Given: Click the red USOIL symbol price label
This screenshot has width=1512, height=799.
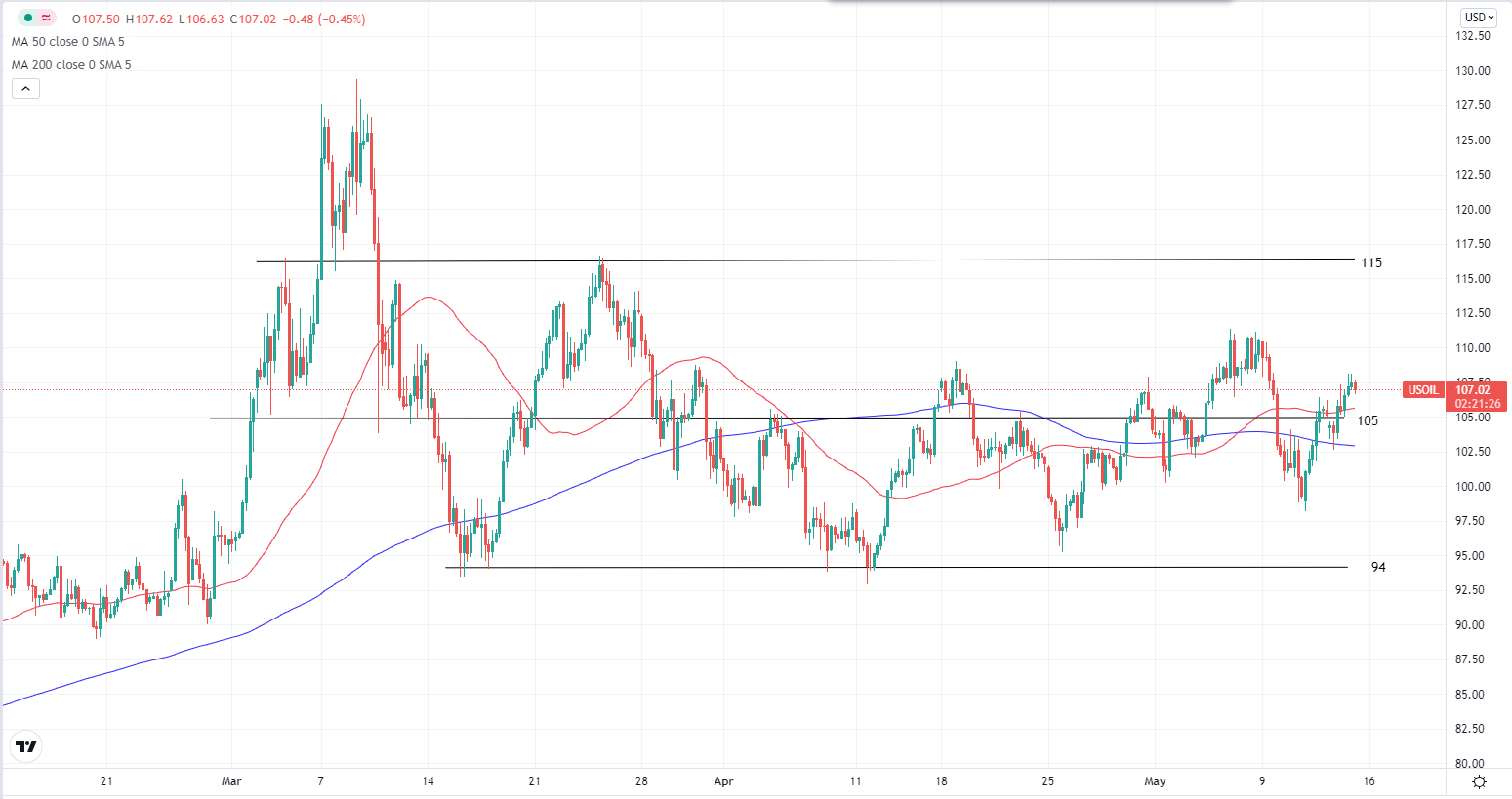Looking at the screenshot, I should tap(1422, 390).
